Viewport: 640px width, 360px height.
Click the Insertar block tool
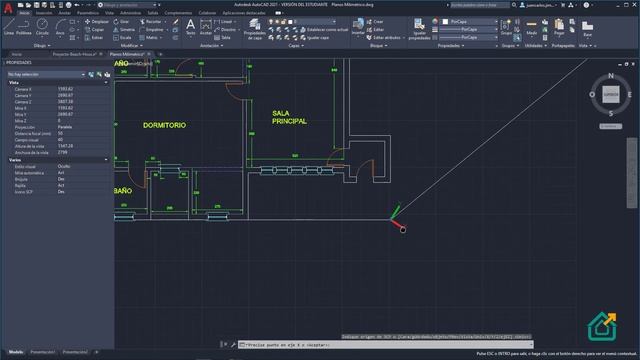[x=358, y=27]
